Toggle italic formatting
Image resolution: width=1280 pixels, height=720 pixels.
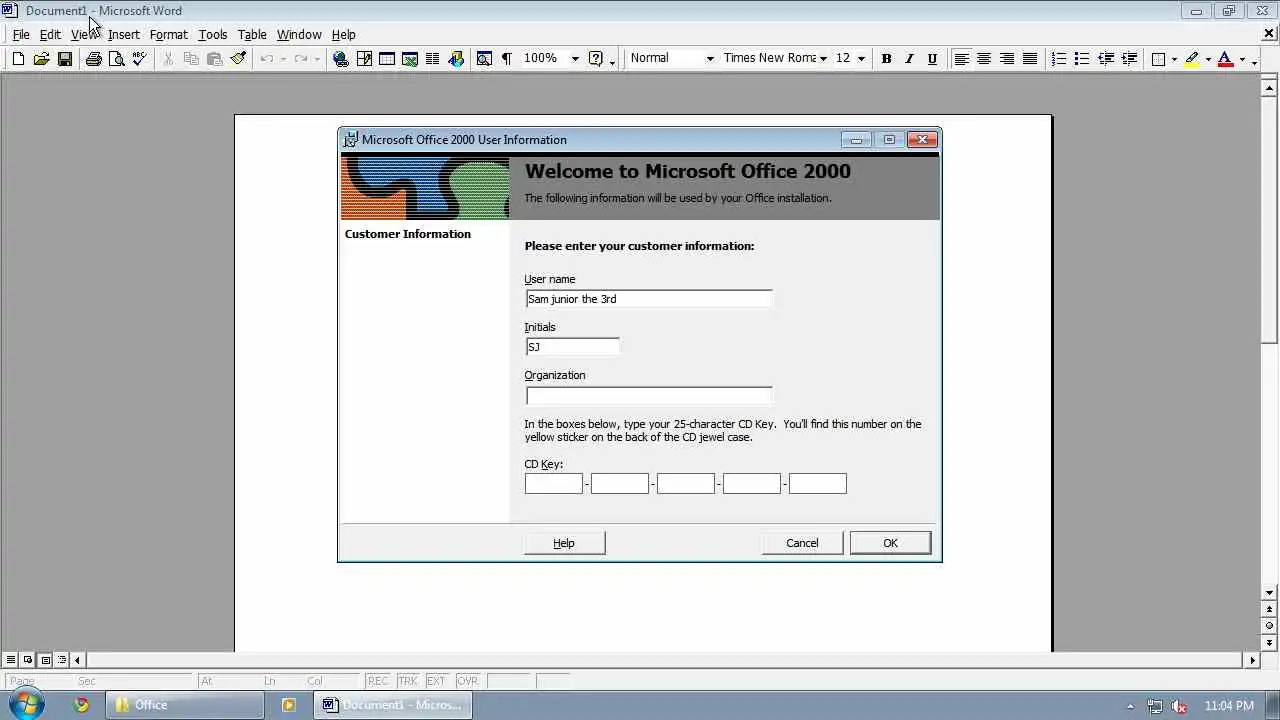(909, 59)
